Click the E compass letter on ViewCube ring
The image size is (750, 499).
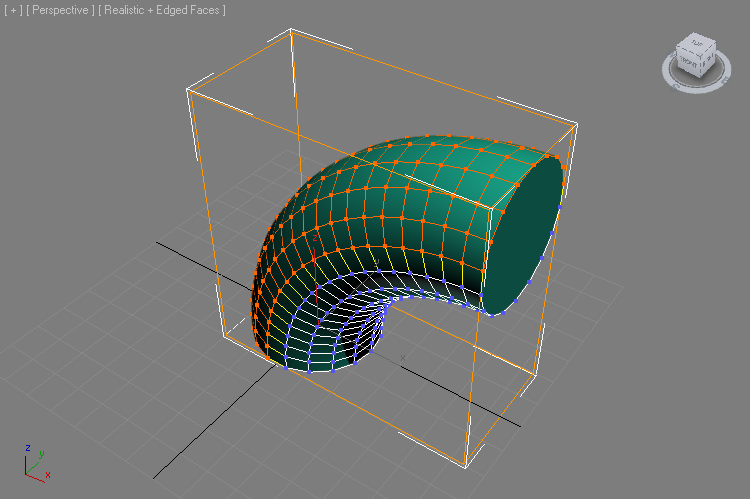(726, 81)
